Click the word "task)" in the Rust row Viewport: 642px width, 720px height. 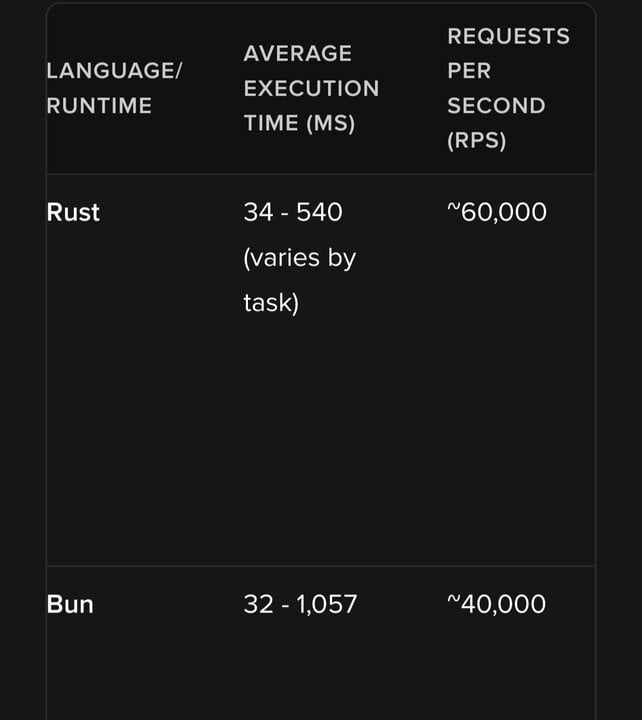[x=271, y=303]
